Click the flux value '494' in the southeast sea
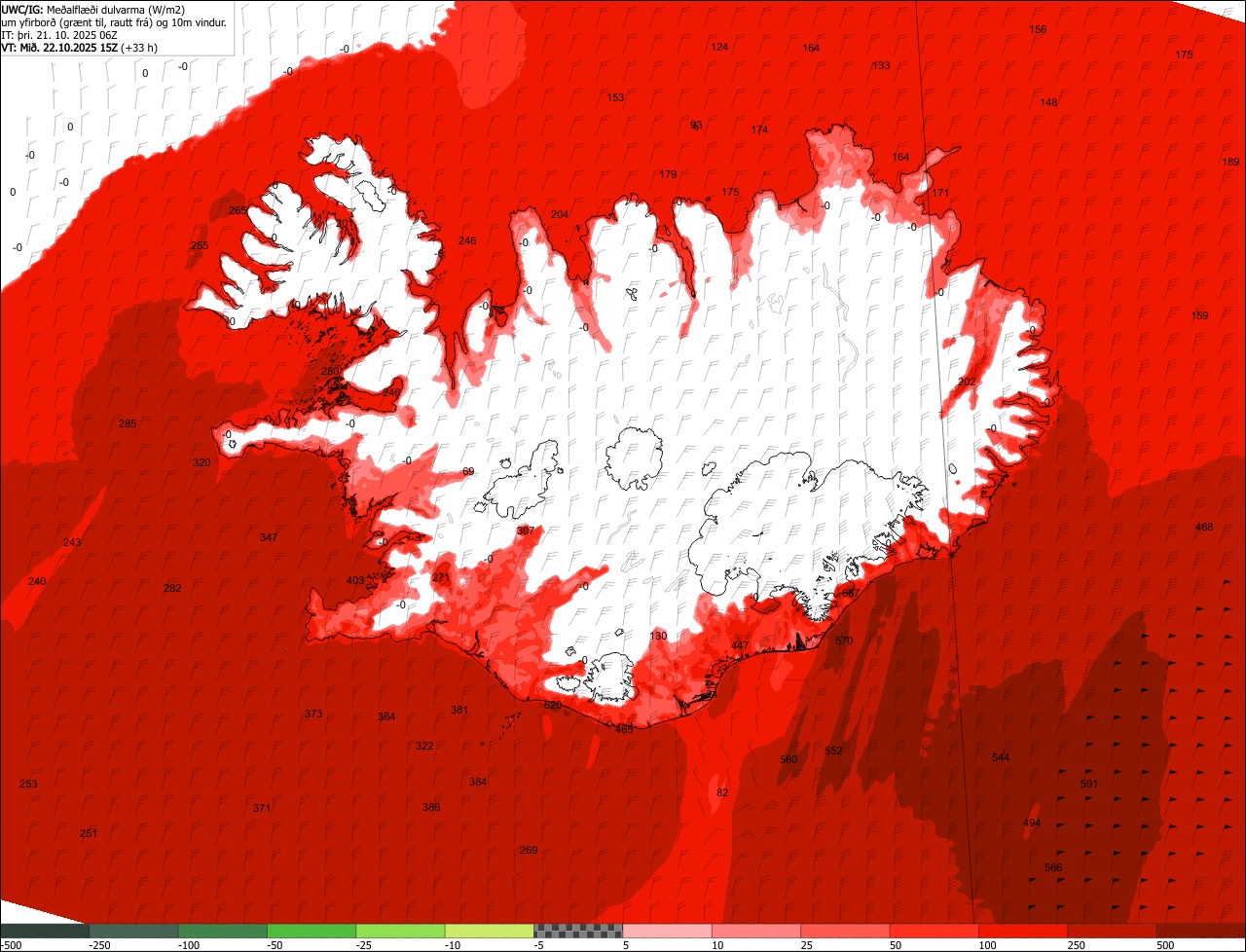 pos(1032,823)
